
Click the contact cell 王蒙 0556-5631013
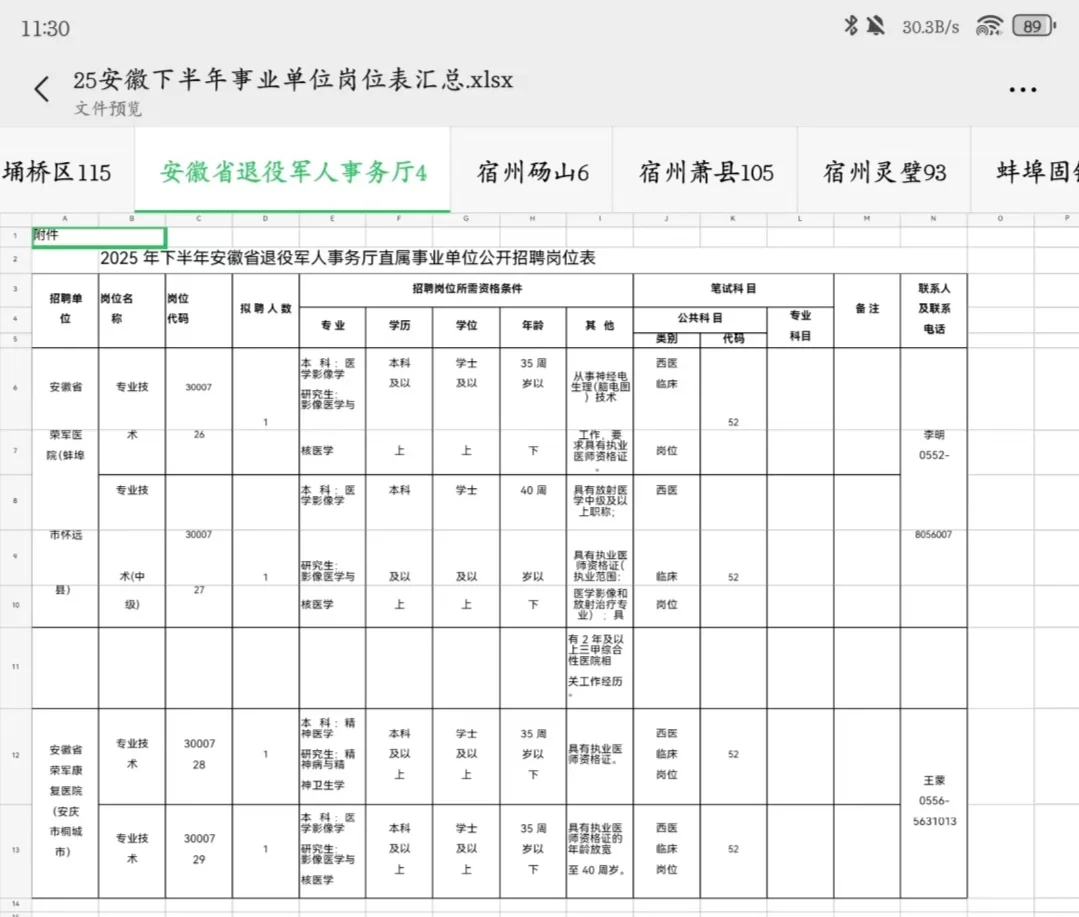934,802
